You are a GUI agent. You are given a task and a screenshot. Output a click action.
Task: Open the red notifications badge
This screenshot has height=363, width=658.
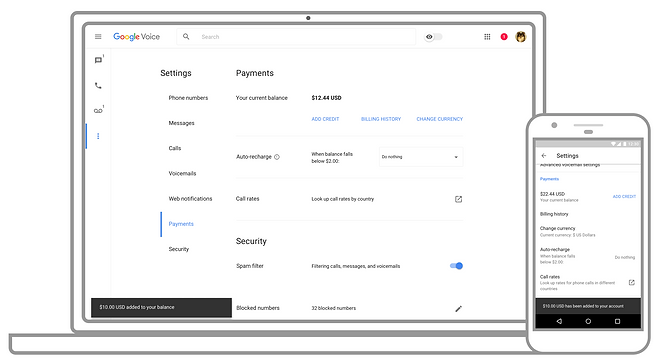[504, 37]
